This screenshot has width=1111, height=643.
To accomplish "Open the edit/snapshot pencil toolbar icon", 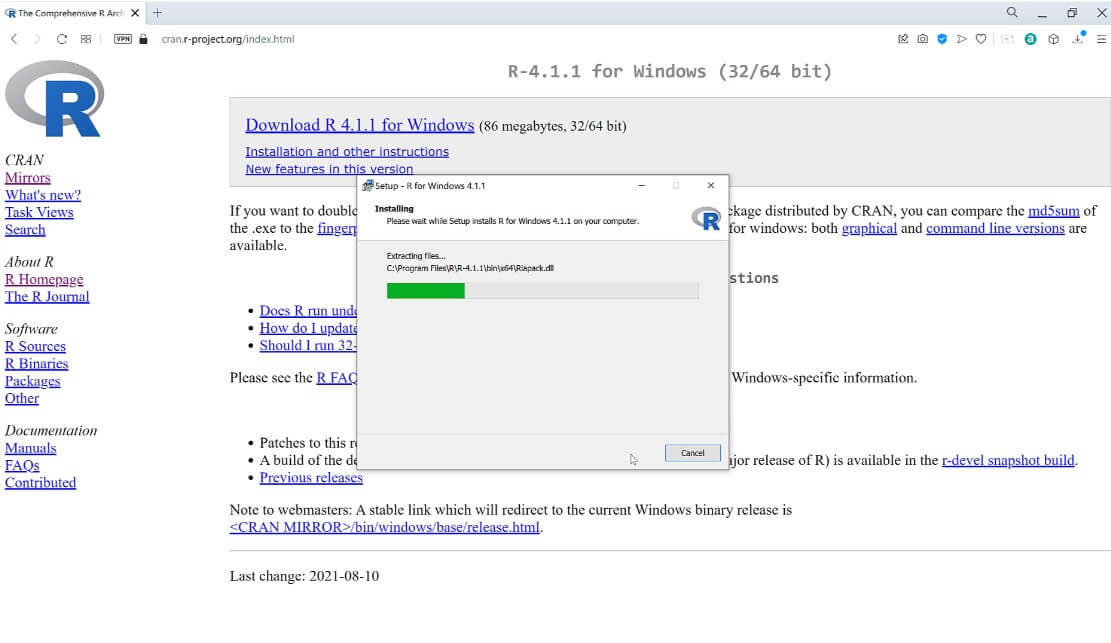I will click(903, 39).
